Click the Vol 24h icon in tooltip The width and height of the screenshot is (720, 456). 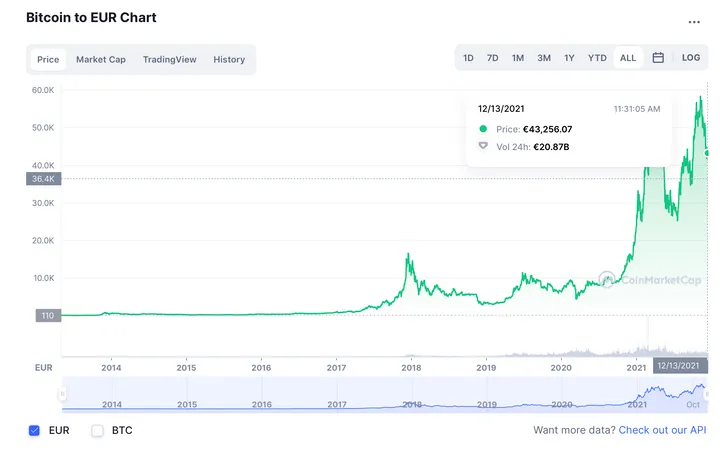click(484, 147)
